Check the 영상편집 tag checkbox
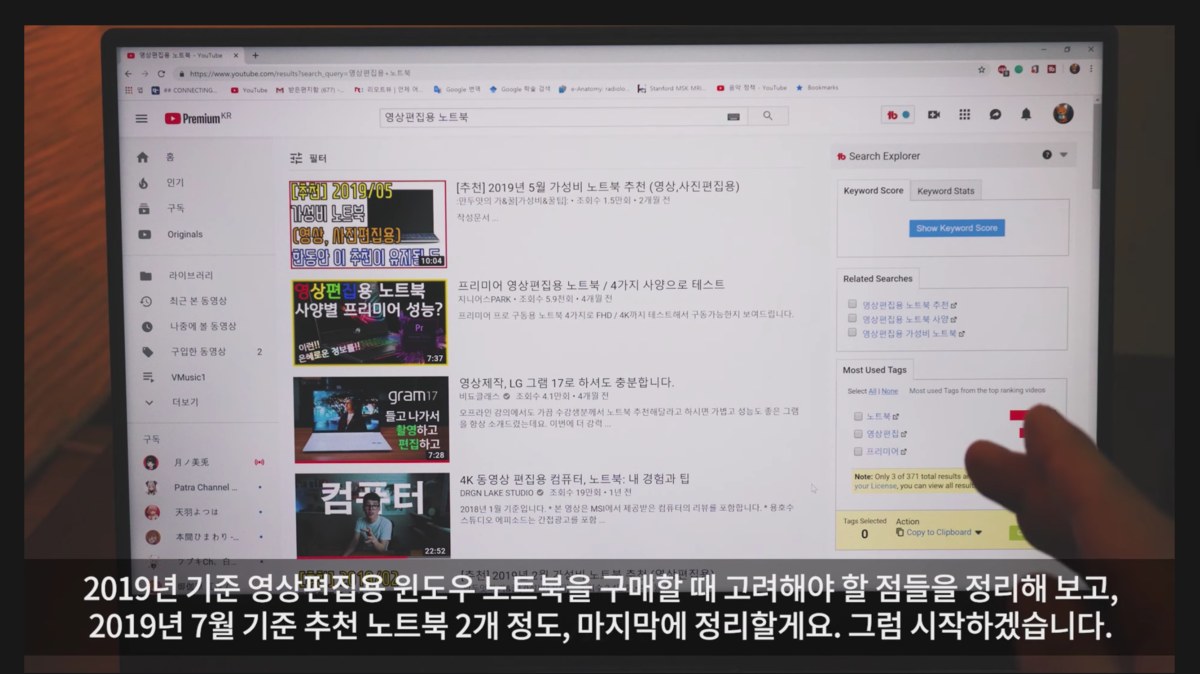Viewport: 1200px width, 674px height. pyautogui.click(x=858, y=434)
